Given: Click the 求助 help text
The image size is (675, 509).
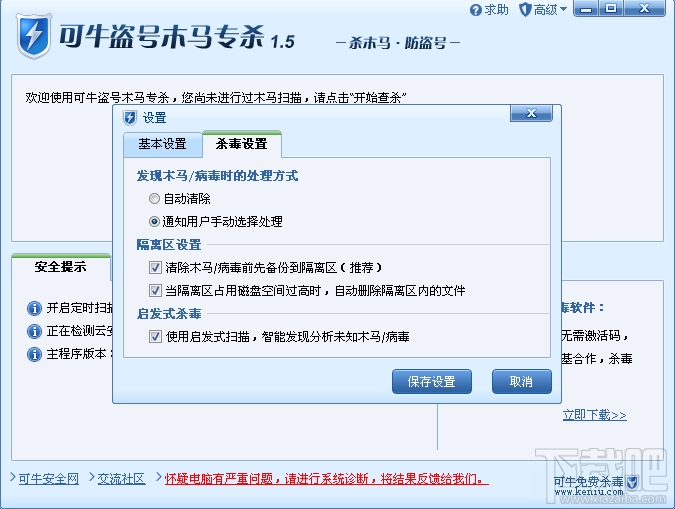Looking at the screenshot, I should (496, 10).
